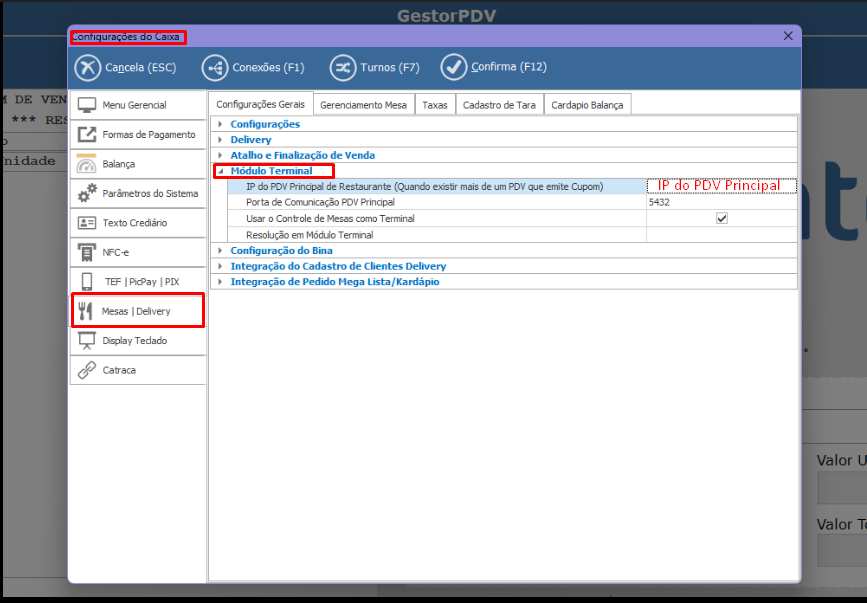
Task: Toggle Usar o Controle de Mesas checkbox
Action: (x=721, y=218)
